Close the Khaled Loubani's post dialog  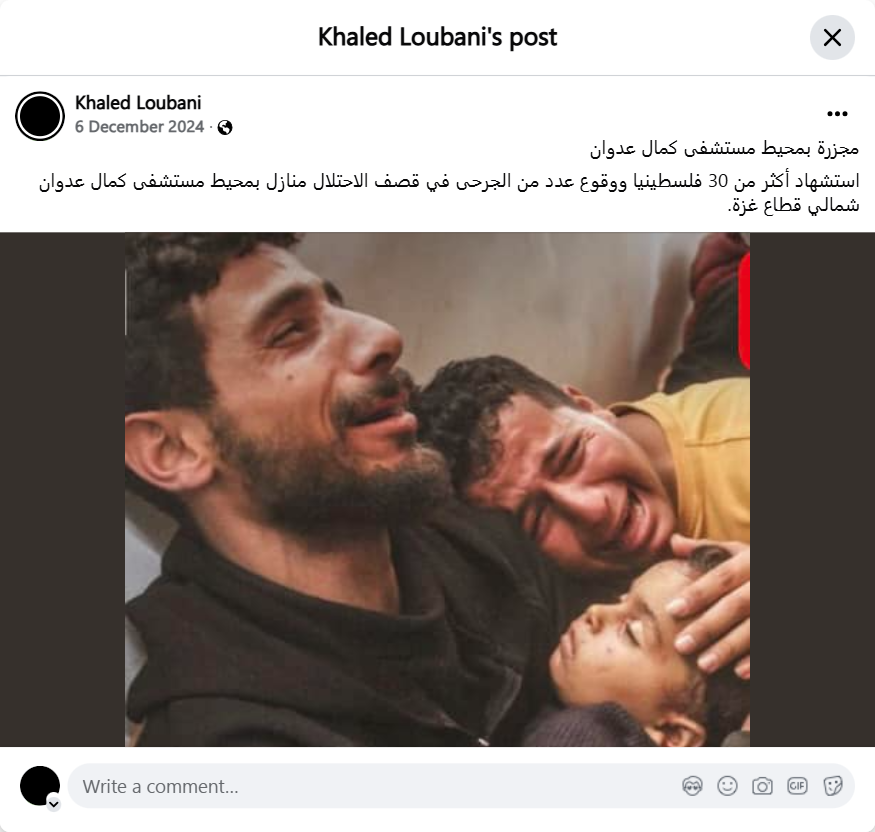coord(832,38)
